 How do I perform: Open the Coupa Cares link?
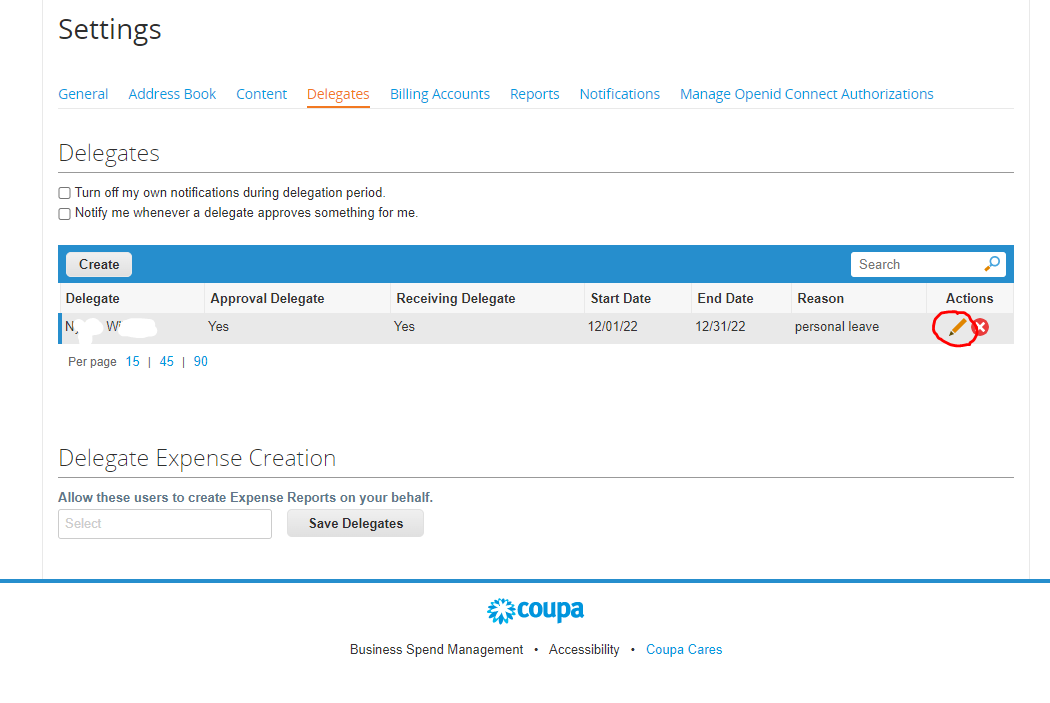pyautogui.click(x=684, y=650)
